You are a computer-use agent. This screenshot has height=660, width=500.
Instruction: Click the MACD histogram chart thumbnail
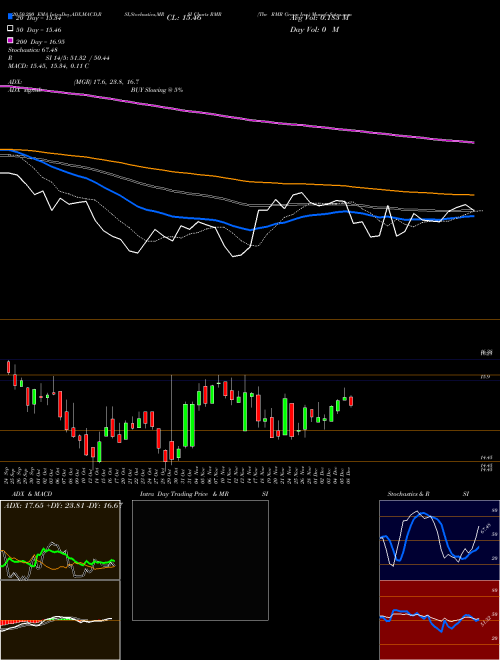60,620
